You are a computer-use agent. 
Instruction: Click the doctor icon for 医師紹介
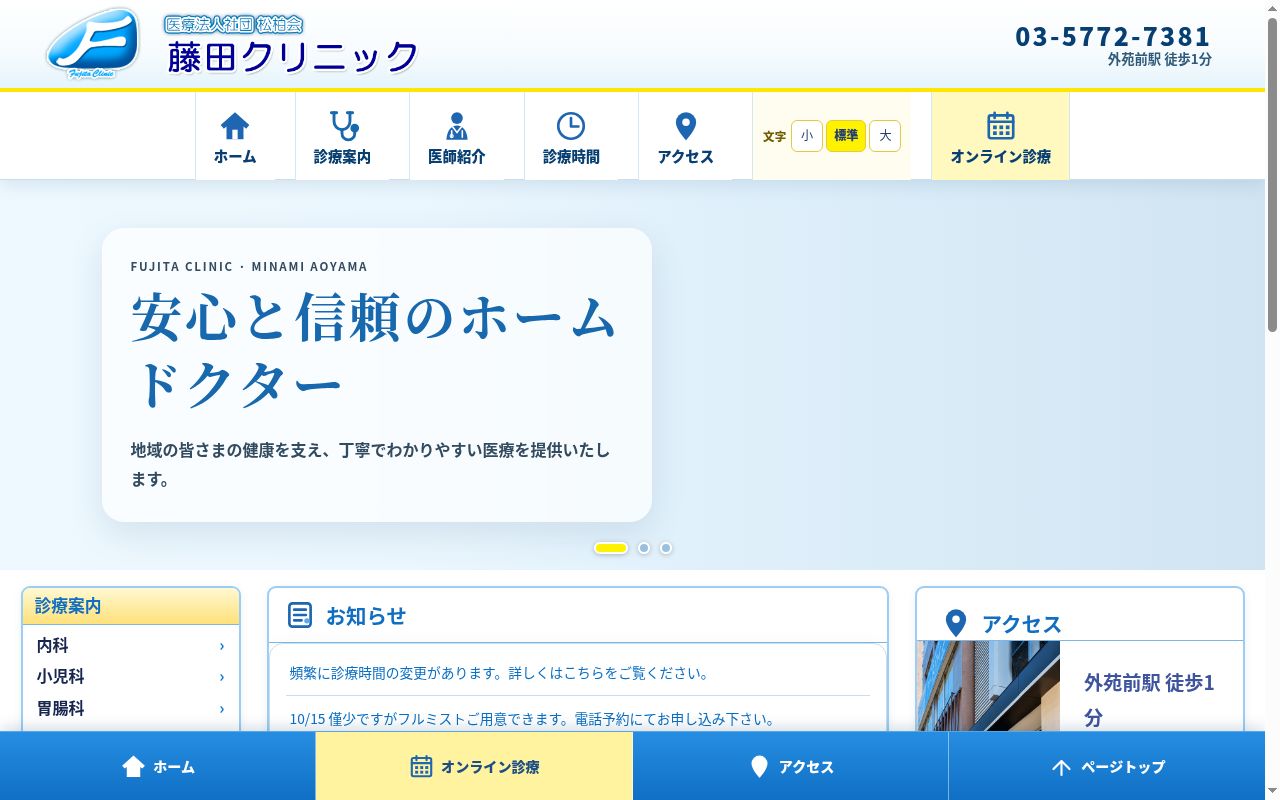point(457,126)
